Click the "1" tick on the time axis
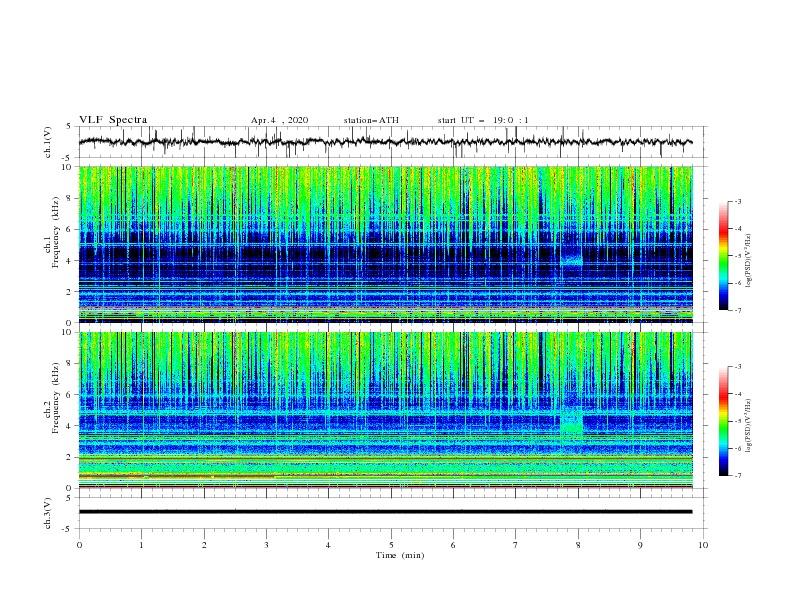The height and width of the screenshot is (612, 792). 141,545
